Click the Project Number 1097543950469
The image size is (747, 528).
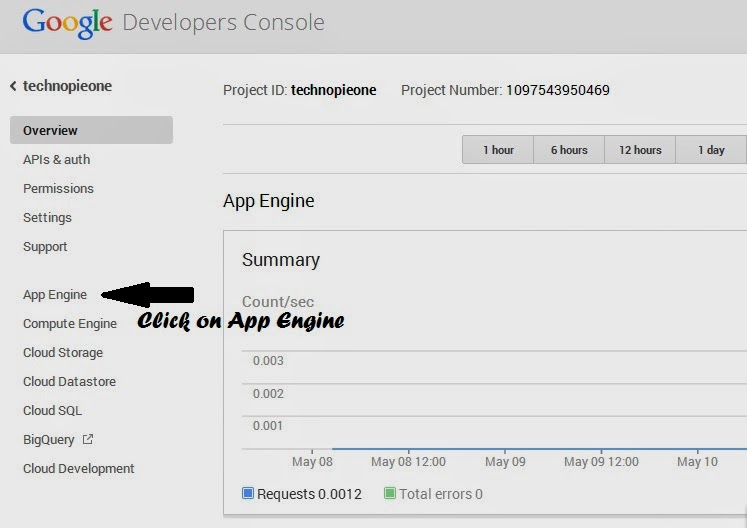point(557,90)
